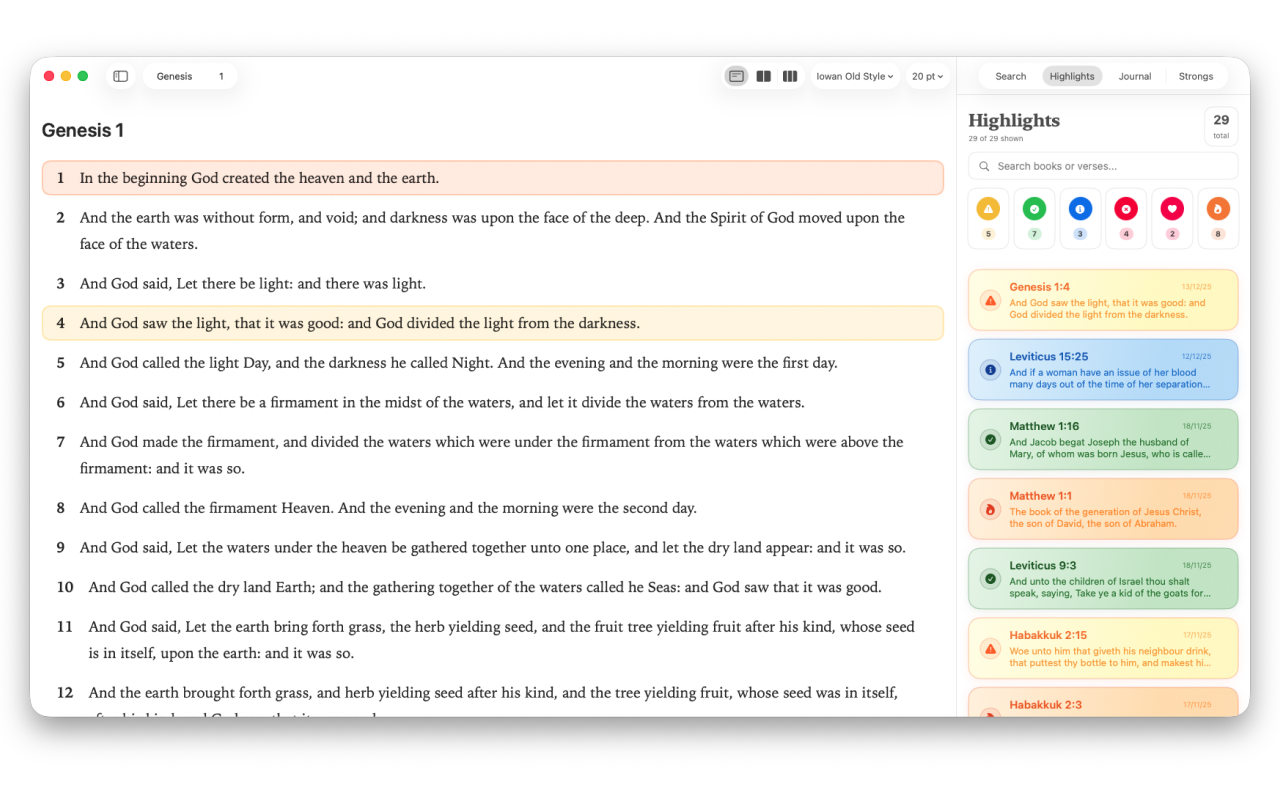
Task: Switch to the Search tab
Action: click(1010, 76)
